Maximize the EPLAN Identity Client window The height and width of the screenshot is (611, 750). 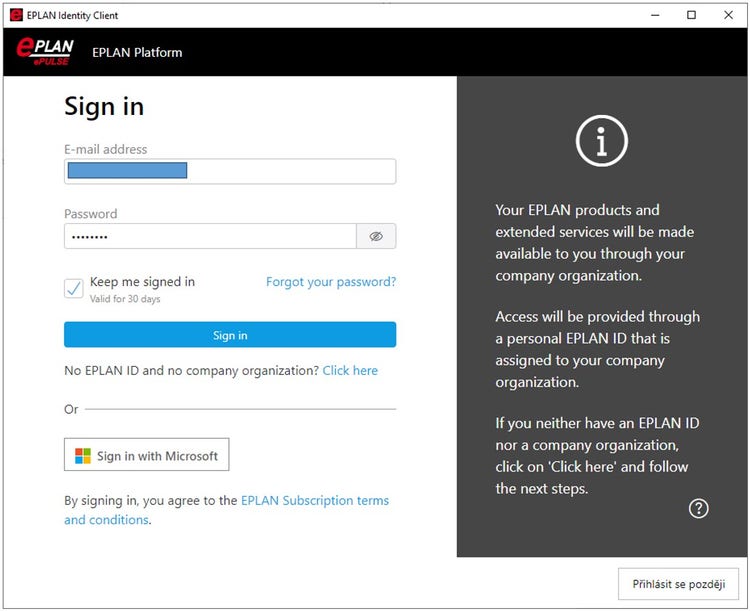coord(691,15)
